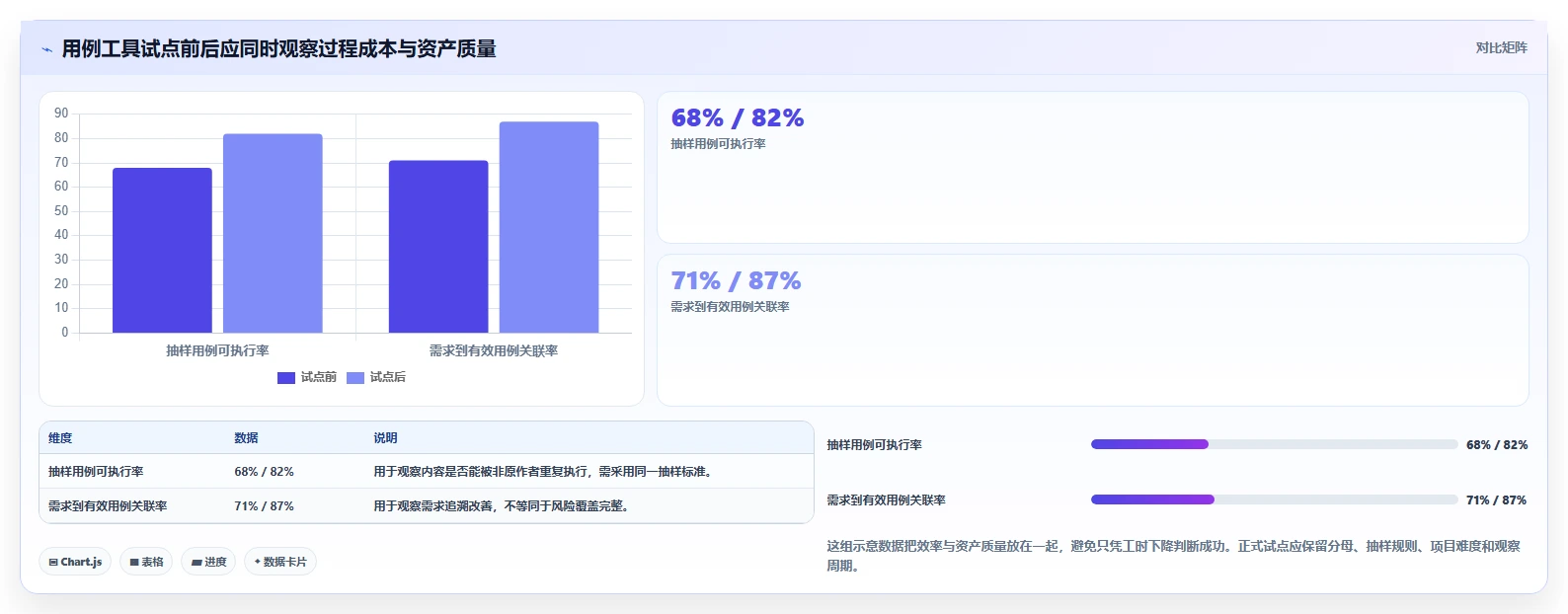Click the note paragraph starting 这组示意数据
The image size is (1568, 614).
click(1173, 556)
